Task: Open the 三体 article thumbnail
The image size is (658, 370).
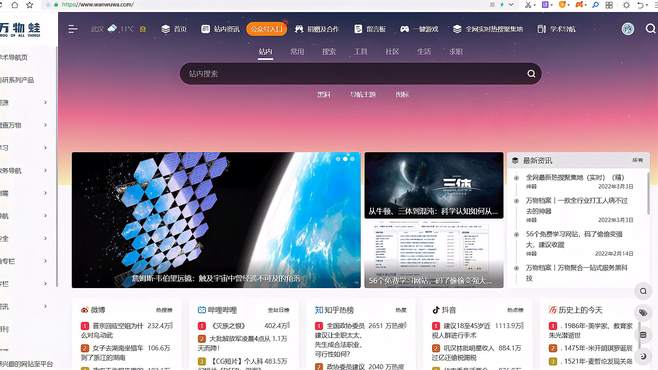Action: click(x=434, y=185)
